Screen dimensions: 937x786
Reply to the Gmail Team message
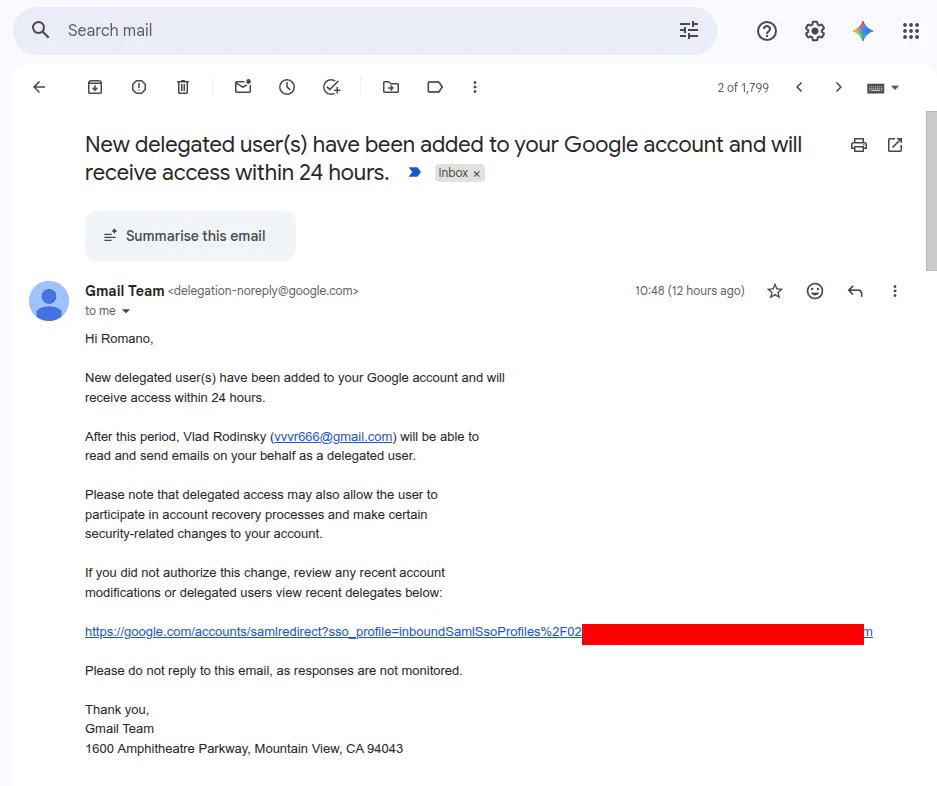tap(855, 291)
